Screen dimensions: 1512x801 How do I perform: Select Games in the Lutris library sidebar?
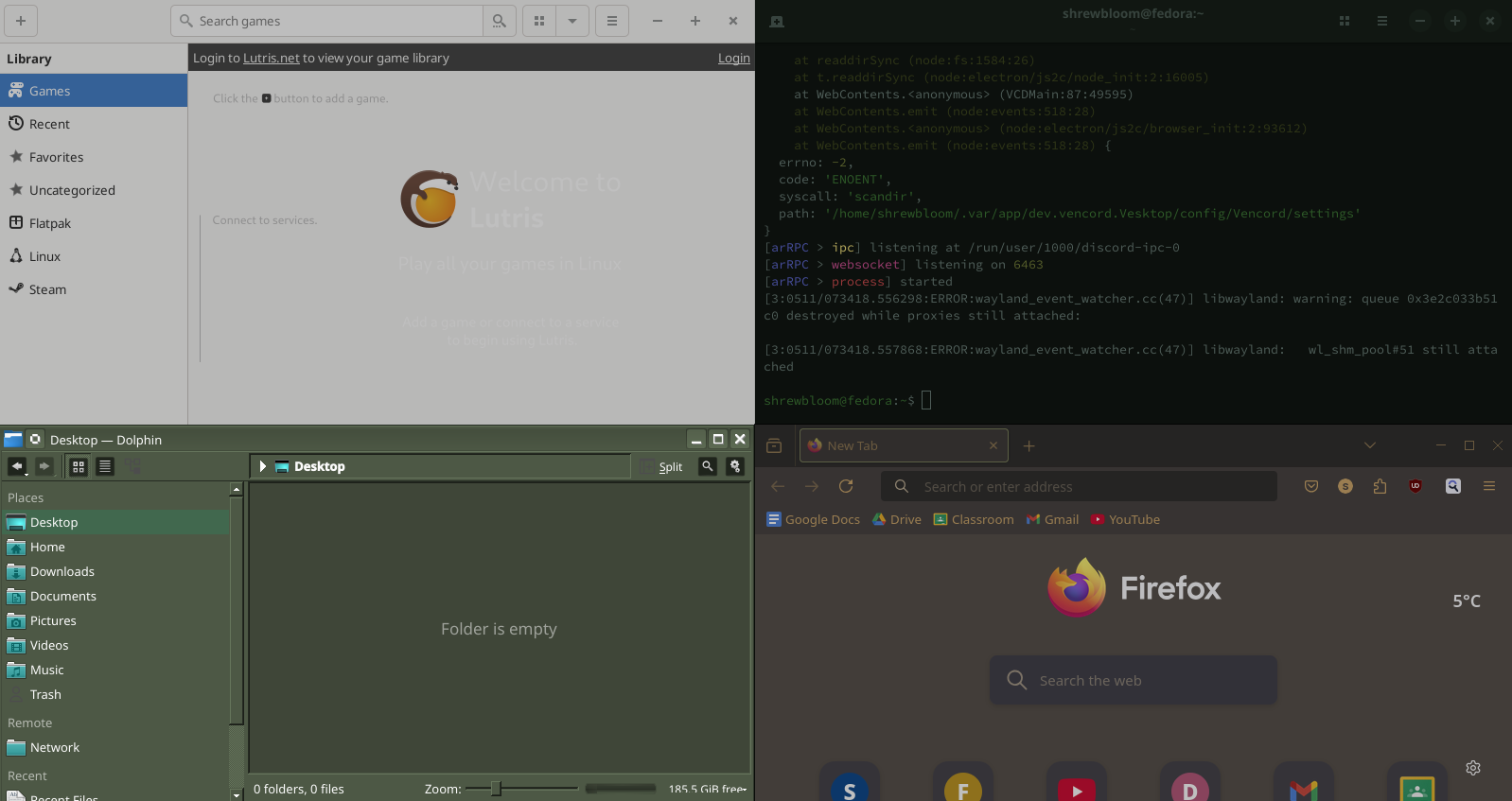coord(94,91)
